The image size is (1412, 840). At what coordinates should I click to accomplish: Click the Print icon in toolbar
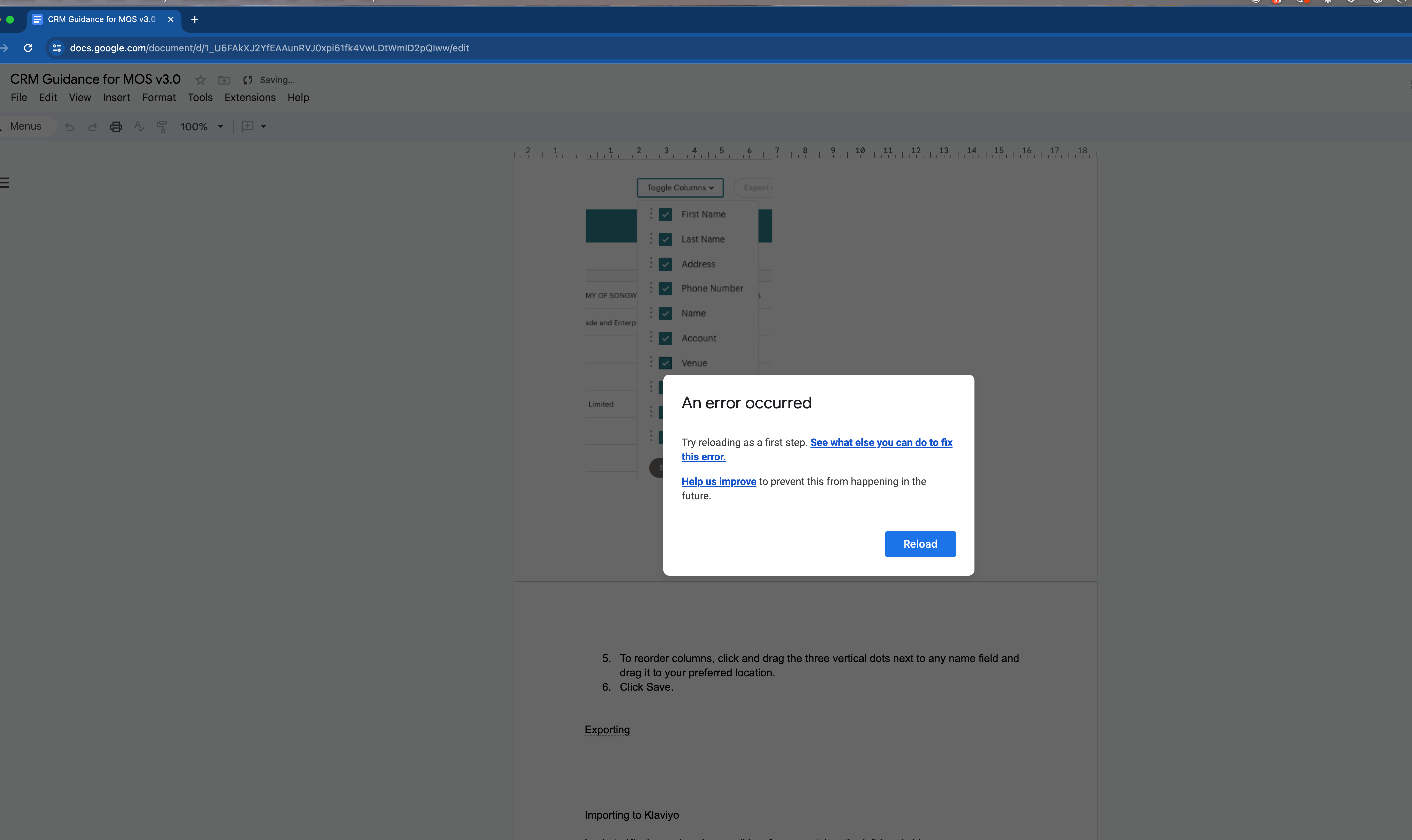(x=116, y=127)
